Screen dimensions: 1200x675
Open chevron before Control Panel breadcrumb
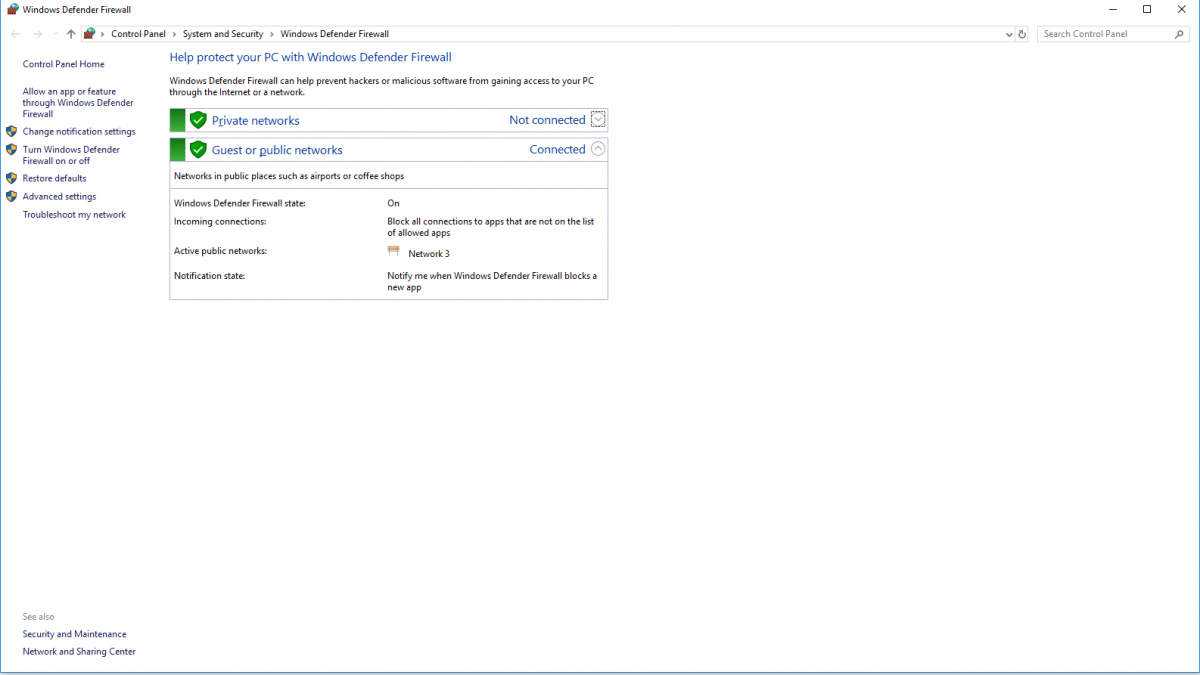point(103,34)
